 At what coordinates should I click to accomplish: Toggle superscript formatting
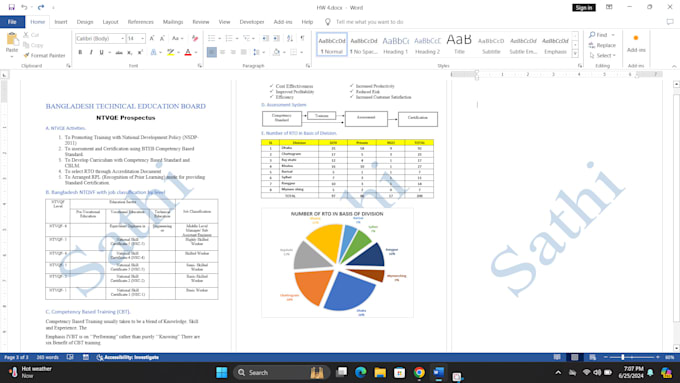pos(140,52)
